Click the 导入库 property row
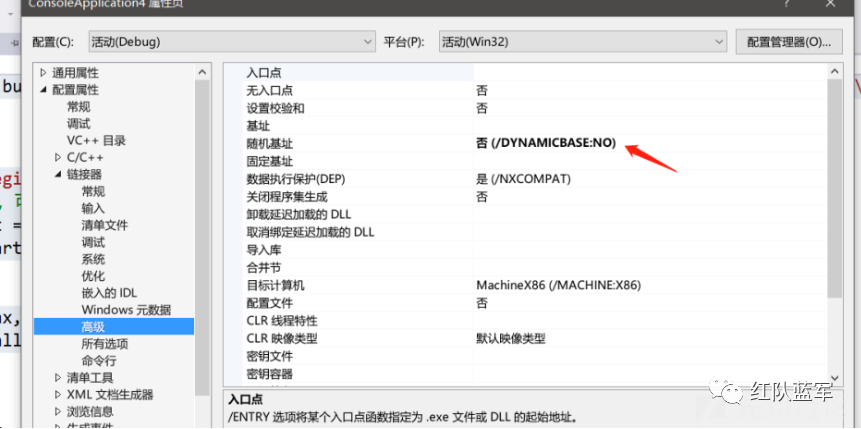The height and width of the screenshot is (429, 861). coord(535,250)
